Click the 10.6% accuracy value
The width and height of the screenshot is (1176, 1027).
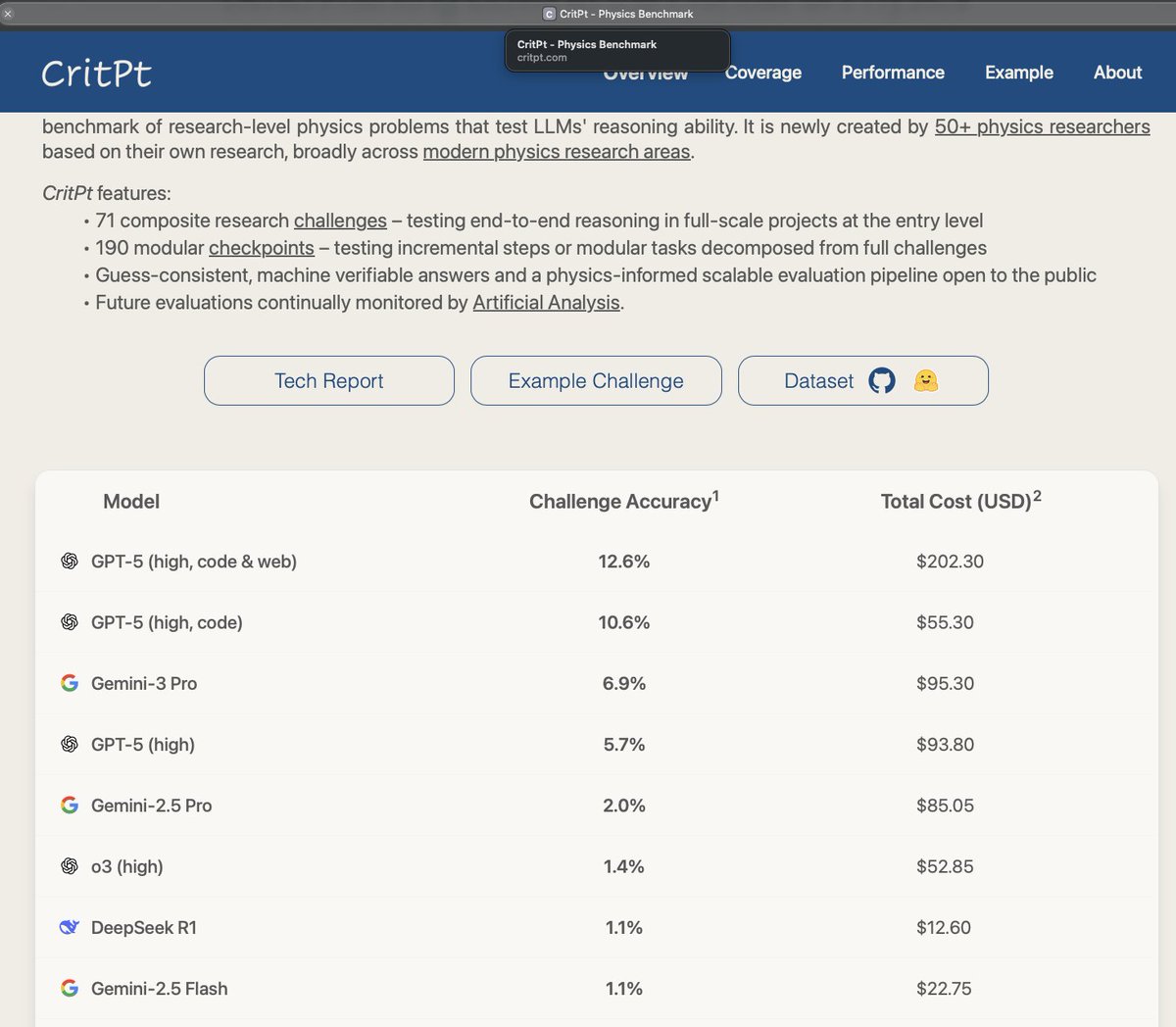click(624, 622)
